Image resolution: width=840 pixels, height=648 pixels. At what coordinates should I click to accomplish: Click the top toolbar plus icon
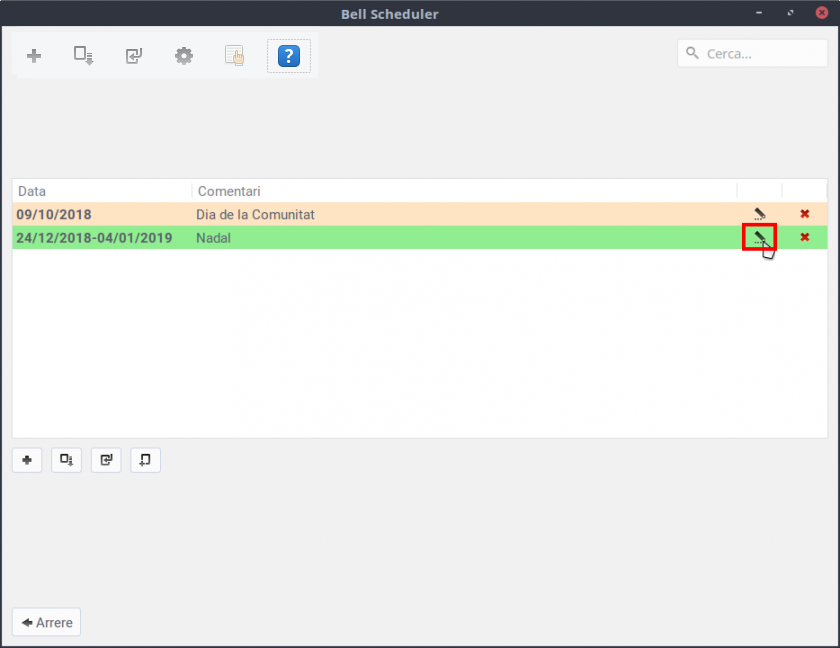click(x=34, y=56)
